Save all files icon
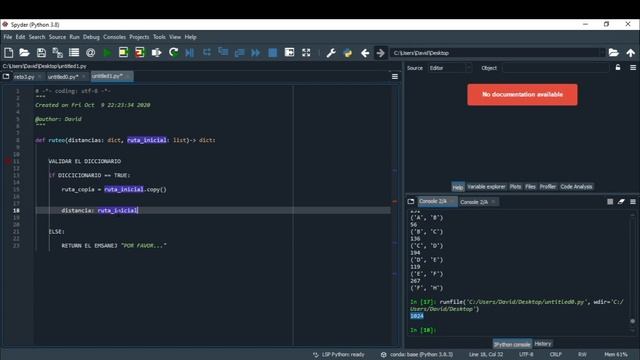 tap(58, 53)
